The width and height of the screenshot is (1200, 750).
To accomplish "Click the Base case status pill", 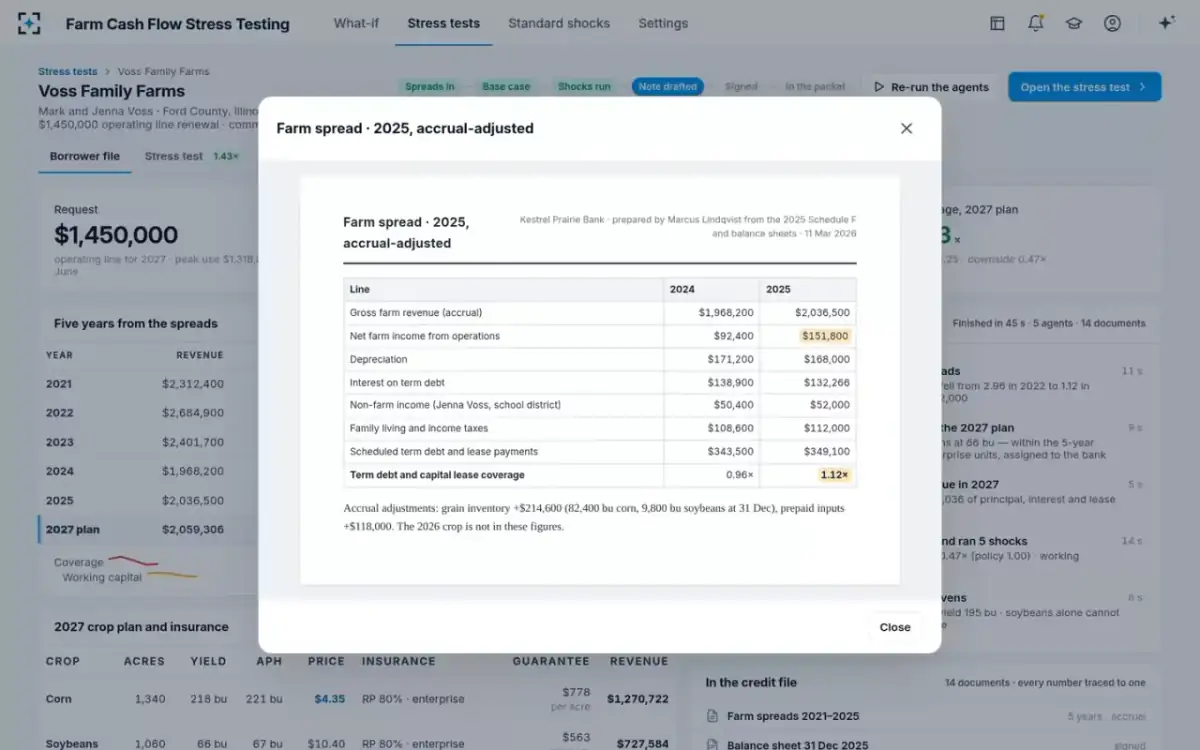I will (506, 87).
